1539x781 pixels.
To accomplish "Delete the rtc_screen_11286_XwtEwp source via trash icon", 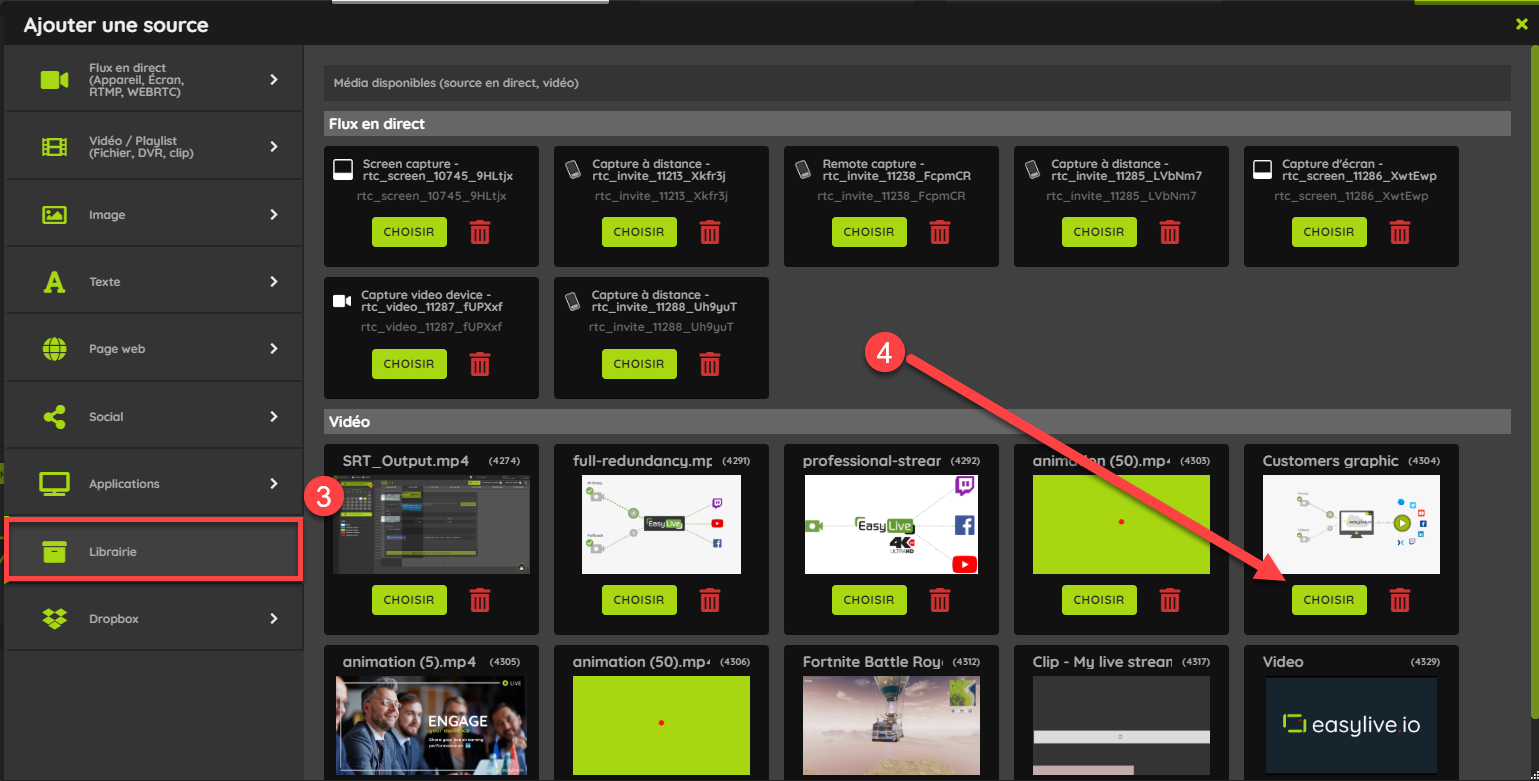I will tap(1400, 232).
